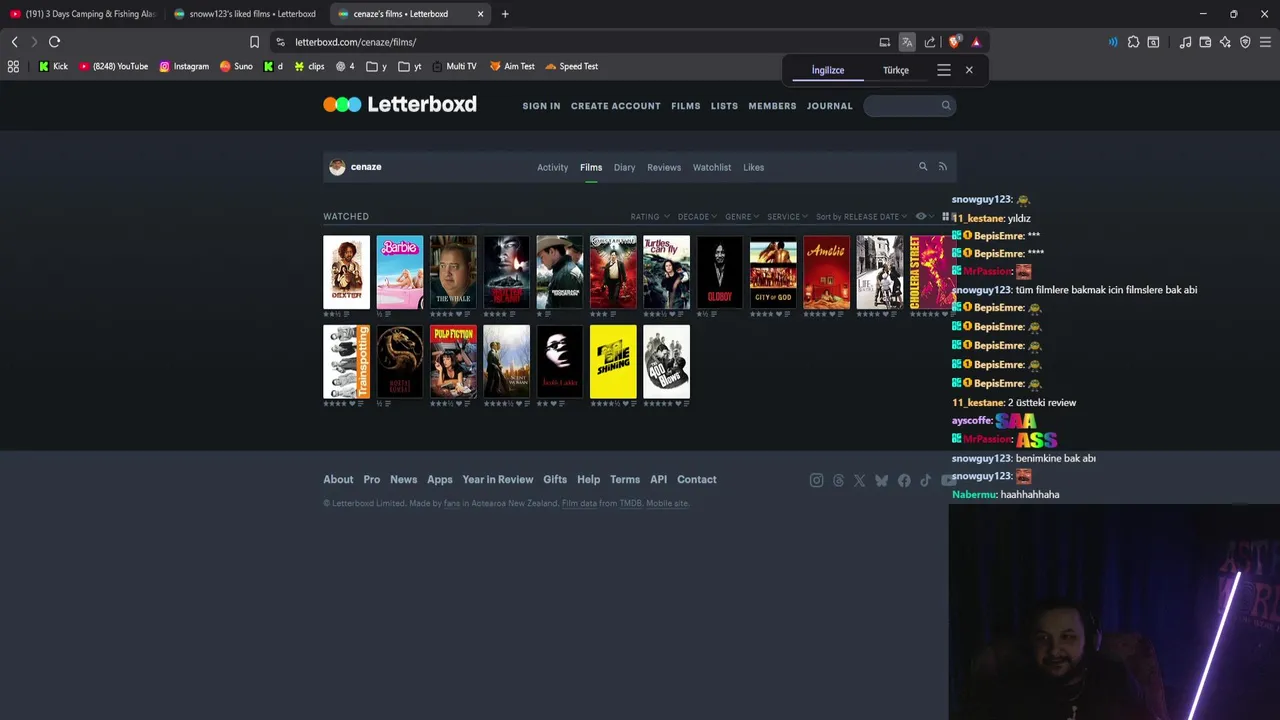Click the translate page icon in address bar

point(907,42)
